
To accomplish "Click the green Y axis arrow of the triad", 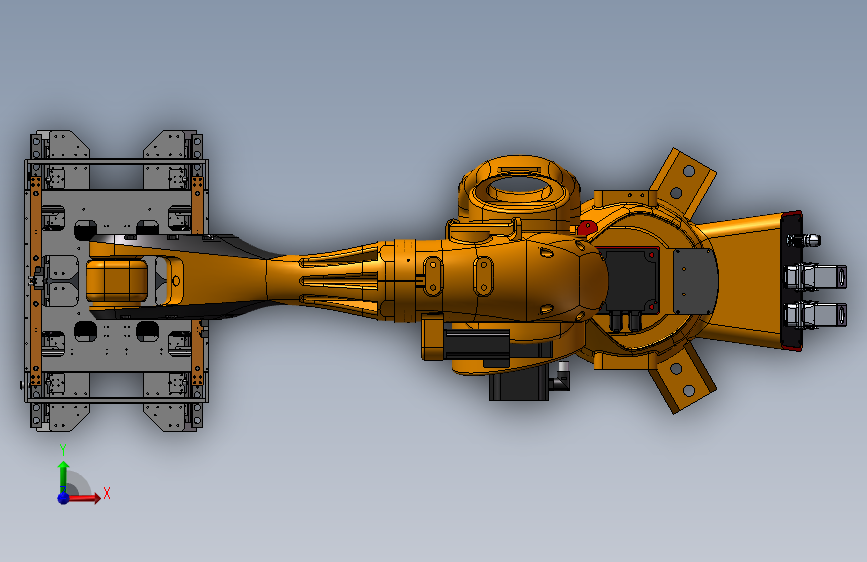I will pyautogui.click(x=64, y=476).
